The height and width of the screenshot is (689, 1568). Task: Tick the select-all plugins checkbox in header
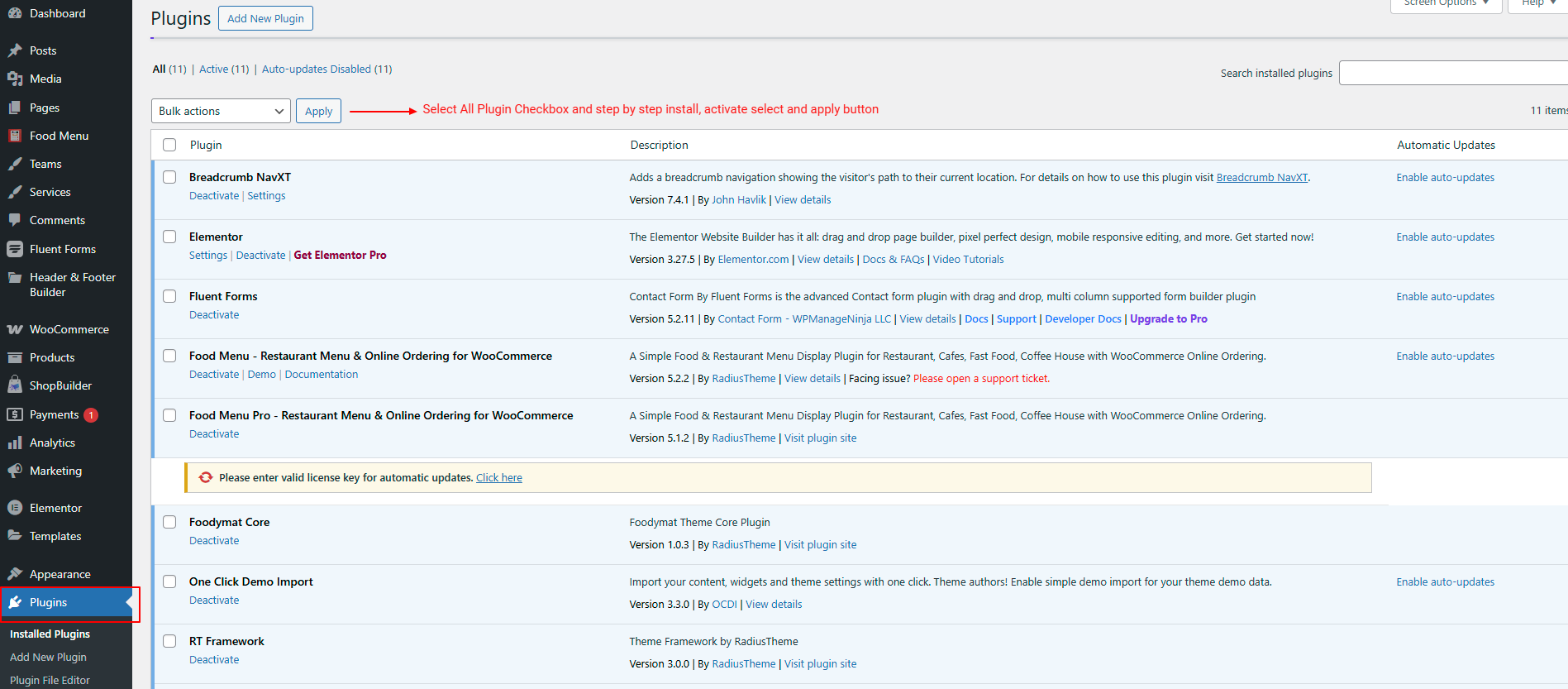pos(169,145)
